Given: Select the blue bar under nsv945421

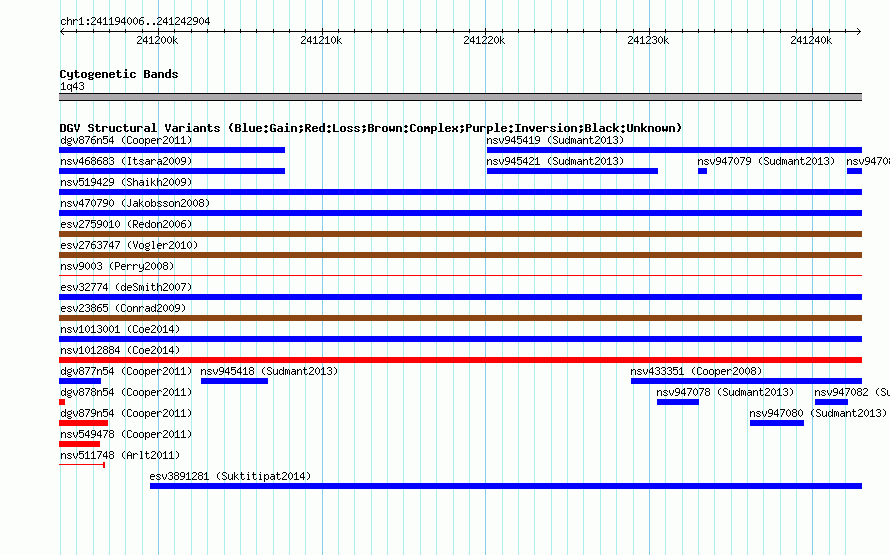Looking at the screenshot, I should [x=572, y=171].
